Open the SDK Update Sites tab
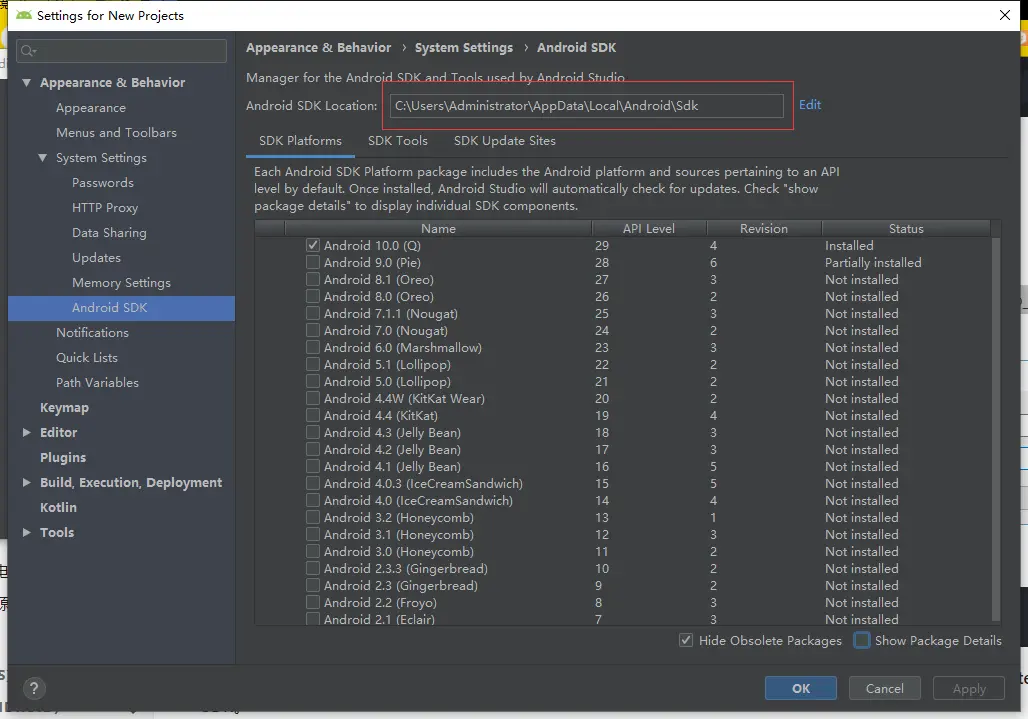The height and width of the screenshot is (719, 1028). coord(504,141)
